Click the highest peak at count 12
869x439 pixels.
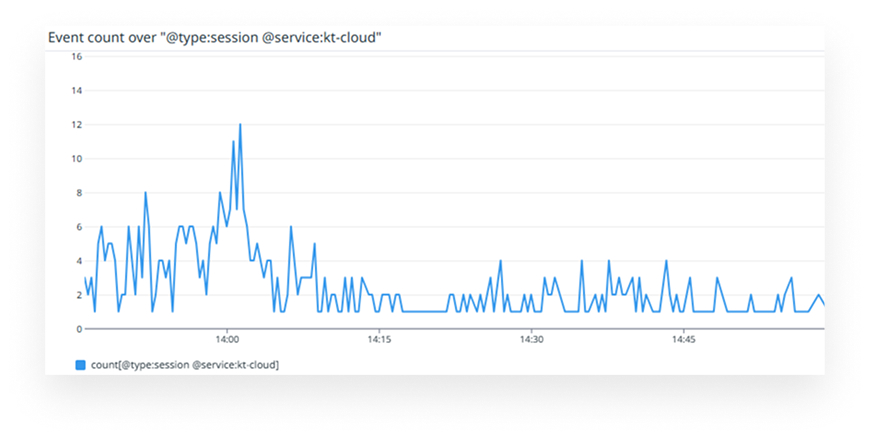[x=240, y=125]
